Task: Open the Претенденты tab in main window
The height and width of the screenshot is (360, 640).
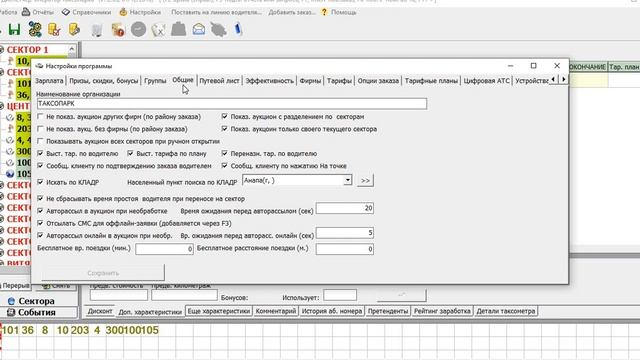Action: 388,311
